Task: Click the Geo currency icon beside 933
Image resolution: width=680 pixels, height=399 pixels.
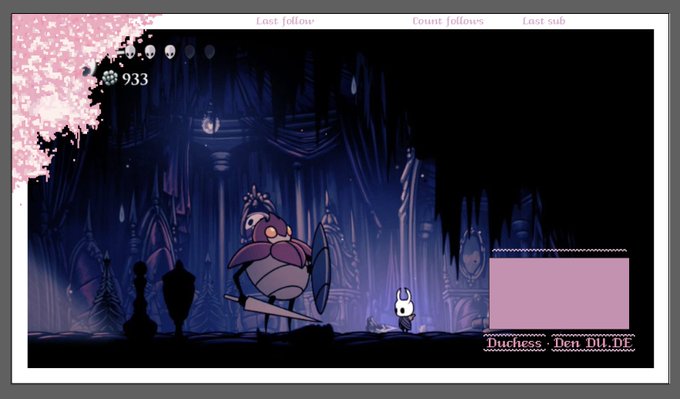Action: 110,78
